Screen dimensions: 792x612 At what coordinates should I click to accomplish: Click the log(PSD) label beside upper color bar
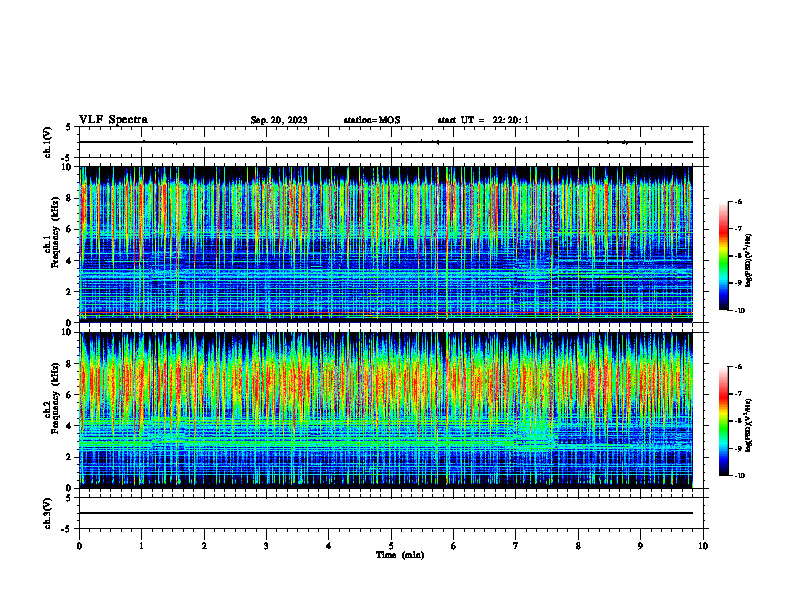(749, 261)
